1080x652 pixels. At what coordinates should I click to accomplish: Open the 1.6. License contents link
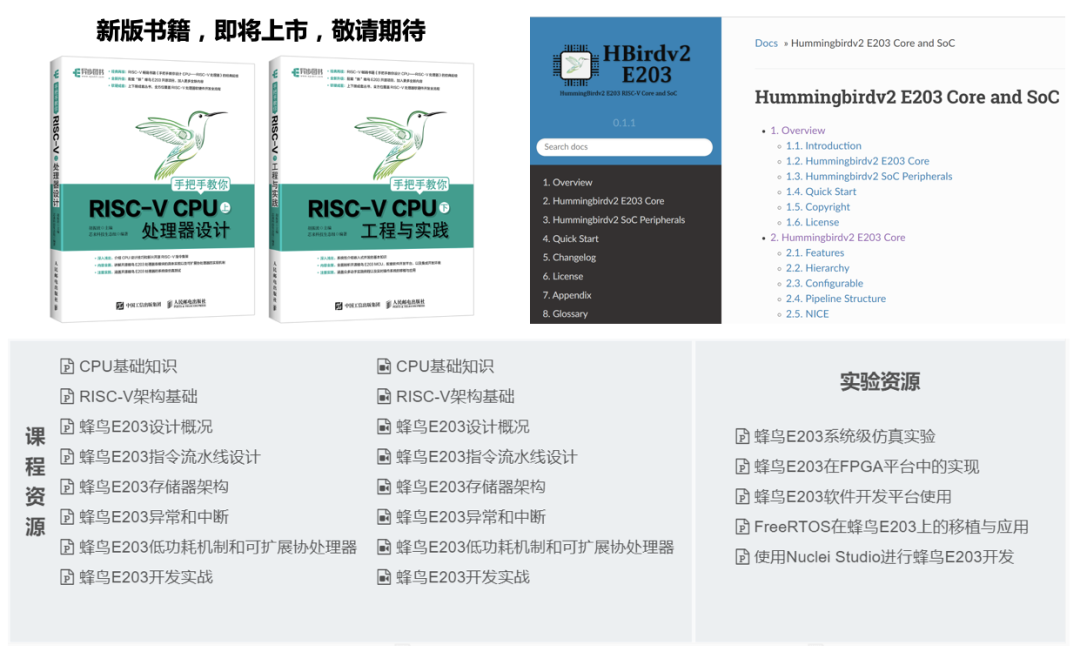click(813, 222)
